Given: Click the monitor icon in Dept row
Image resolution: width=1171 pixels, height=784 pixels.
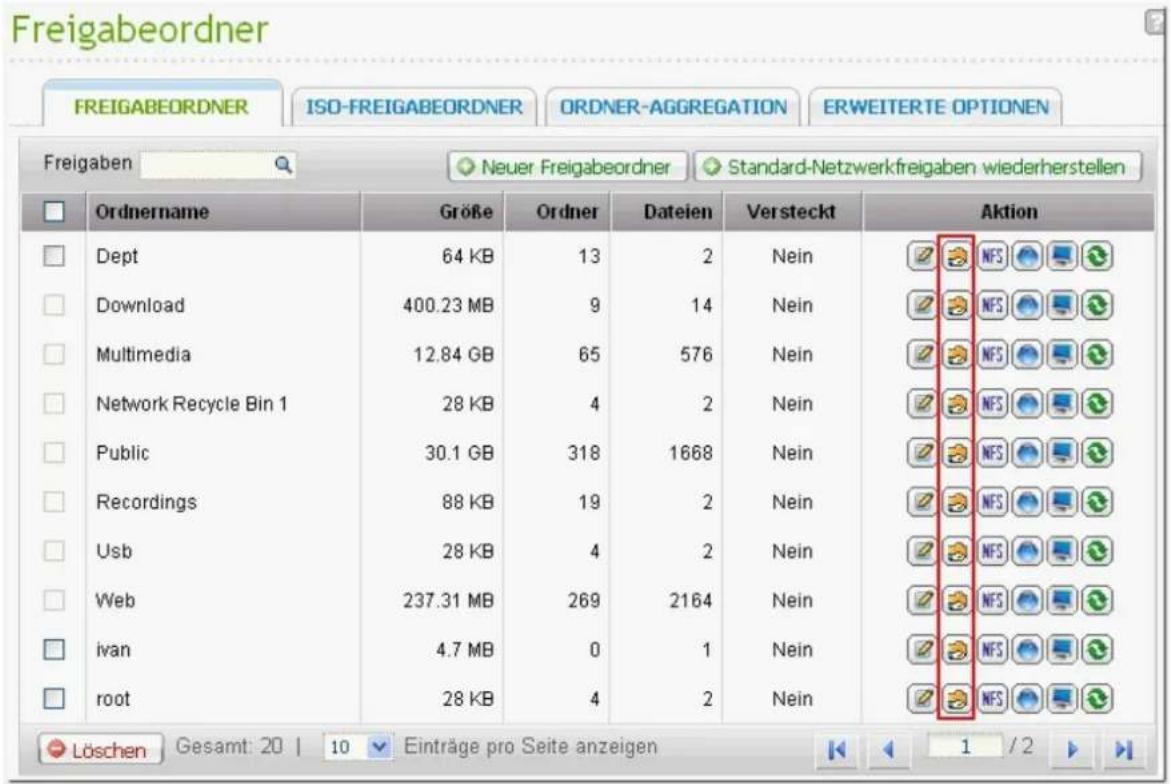Looking at the screenshot, I should pos(1062,256).
